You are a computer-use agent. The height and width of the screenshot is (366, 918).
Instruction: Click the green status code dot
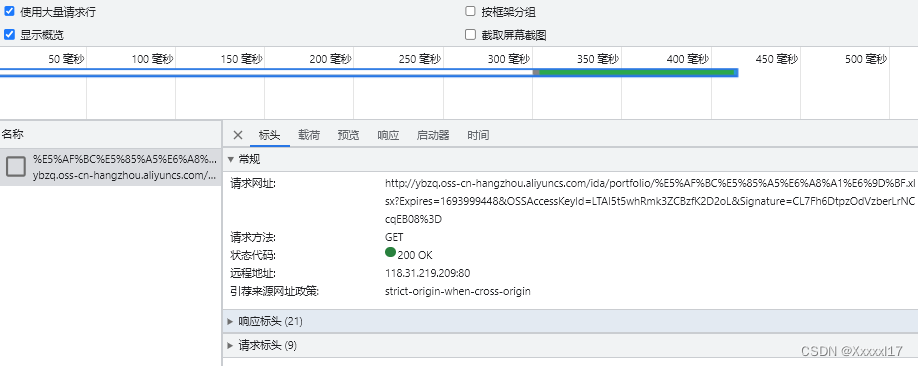[391, 252]
